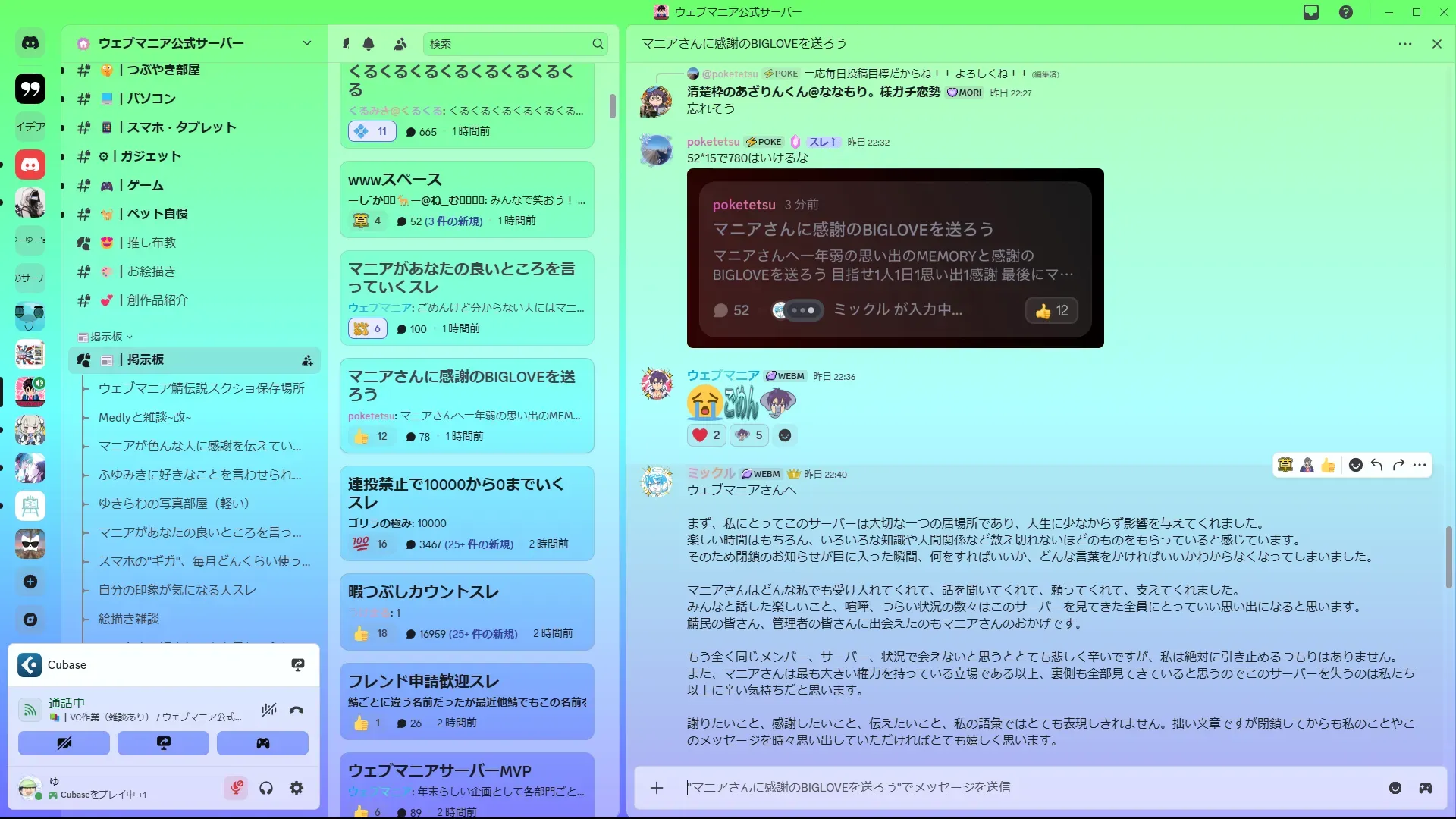Image resolution: width=1456 pixels, height=819 pixels.
Task: Toggle microphone mute button
Action: coord(236,789)
